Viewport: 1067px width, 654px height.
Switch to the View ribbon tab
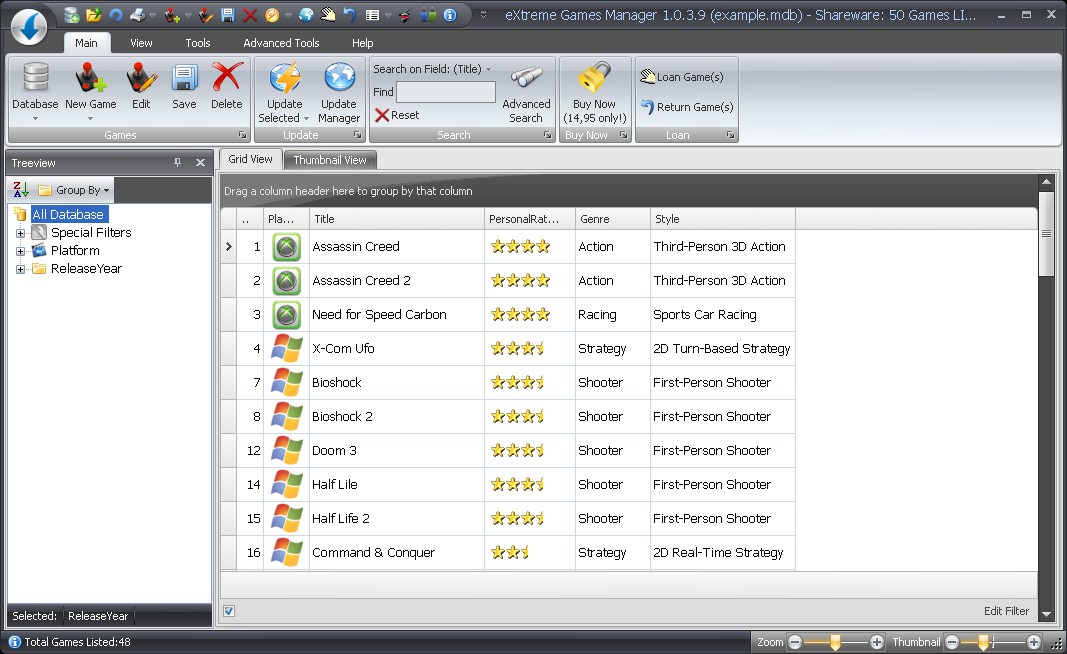point(141,43)
